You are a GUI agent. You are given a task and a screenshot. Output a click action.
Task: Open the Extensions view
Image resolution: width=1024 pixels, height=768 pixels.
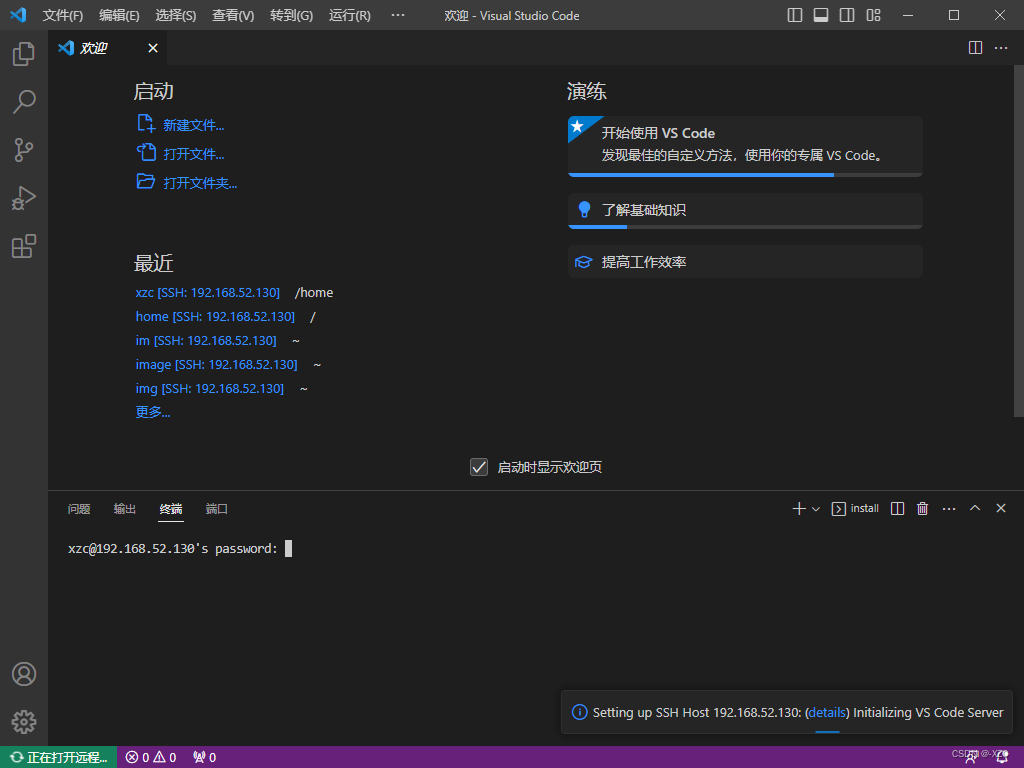(x=24, y=246)
